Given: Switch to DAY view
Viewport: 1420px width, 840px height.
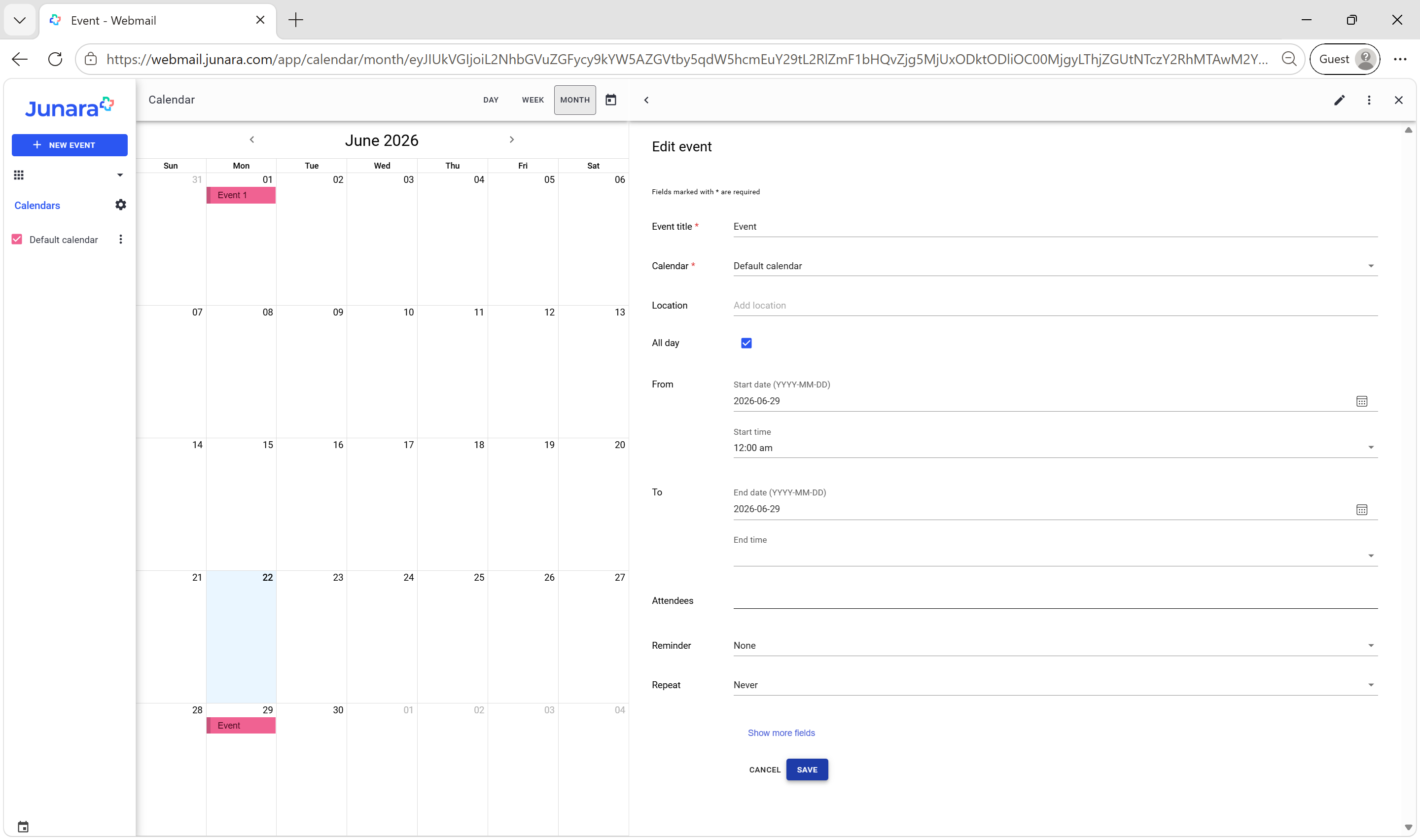Looking at the screenshot, I should pyautogui.click(x=491, y=100).
